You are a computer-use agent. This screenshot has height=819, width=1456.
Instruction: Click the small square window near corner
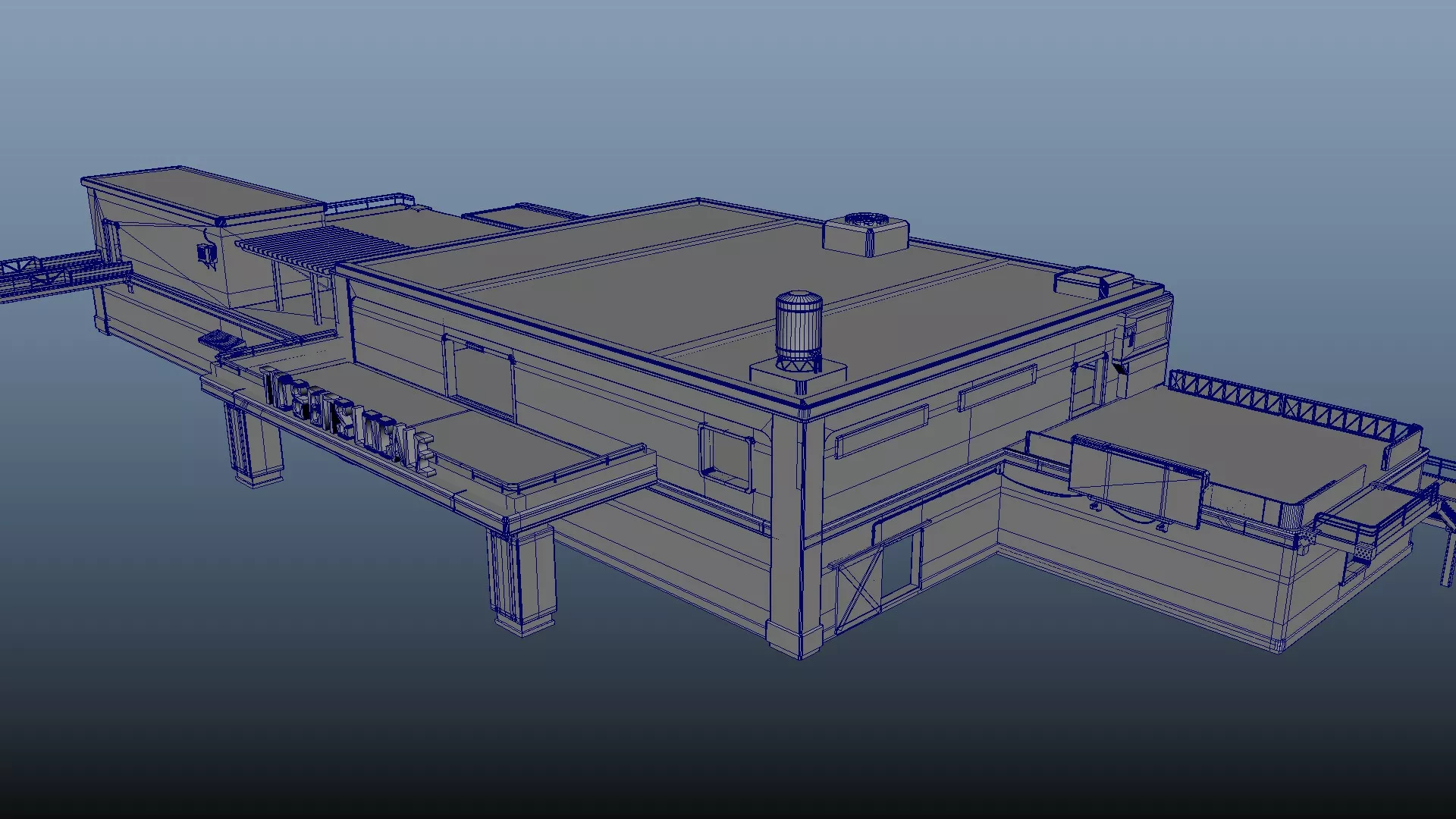[727, 456]
